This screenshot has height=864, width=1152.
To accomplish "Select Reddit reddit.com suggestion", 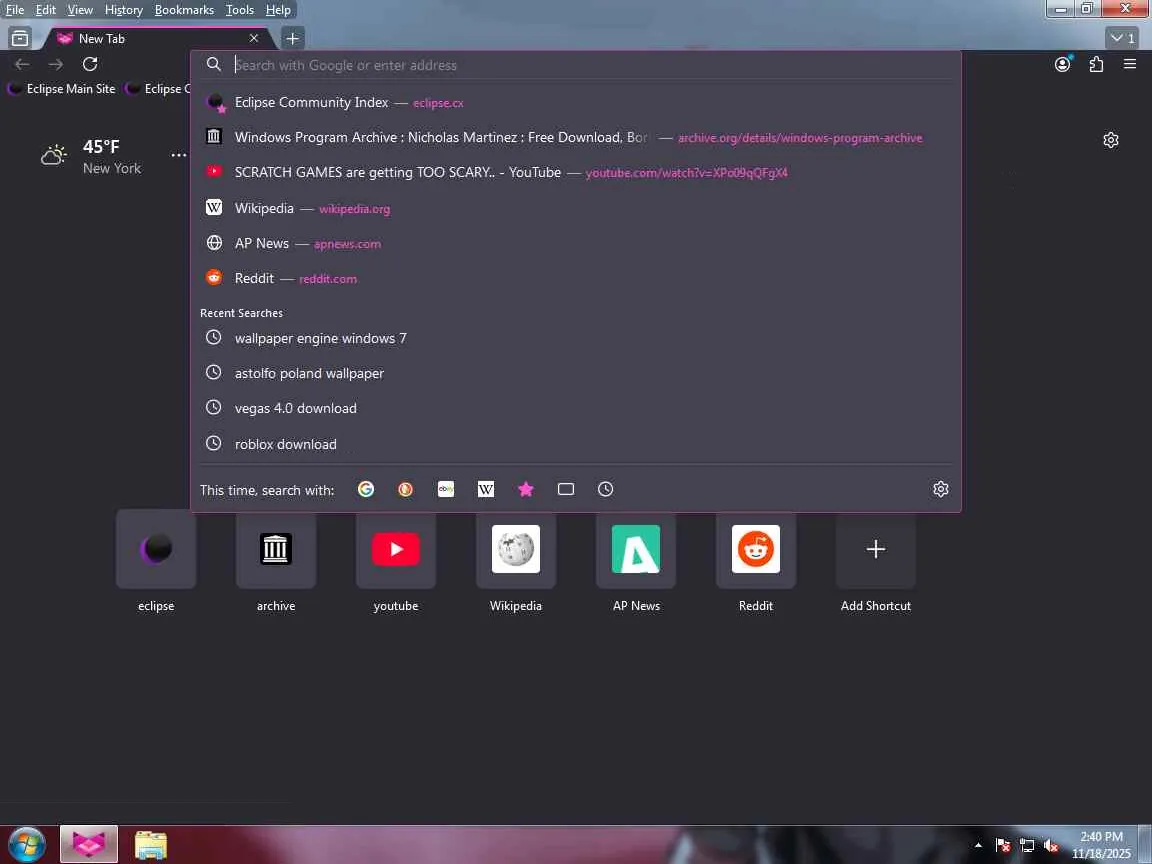I will pyautogui.click(x=575, y=278).
